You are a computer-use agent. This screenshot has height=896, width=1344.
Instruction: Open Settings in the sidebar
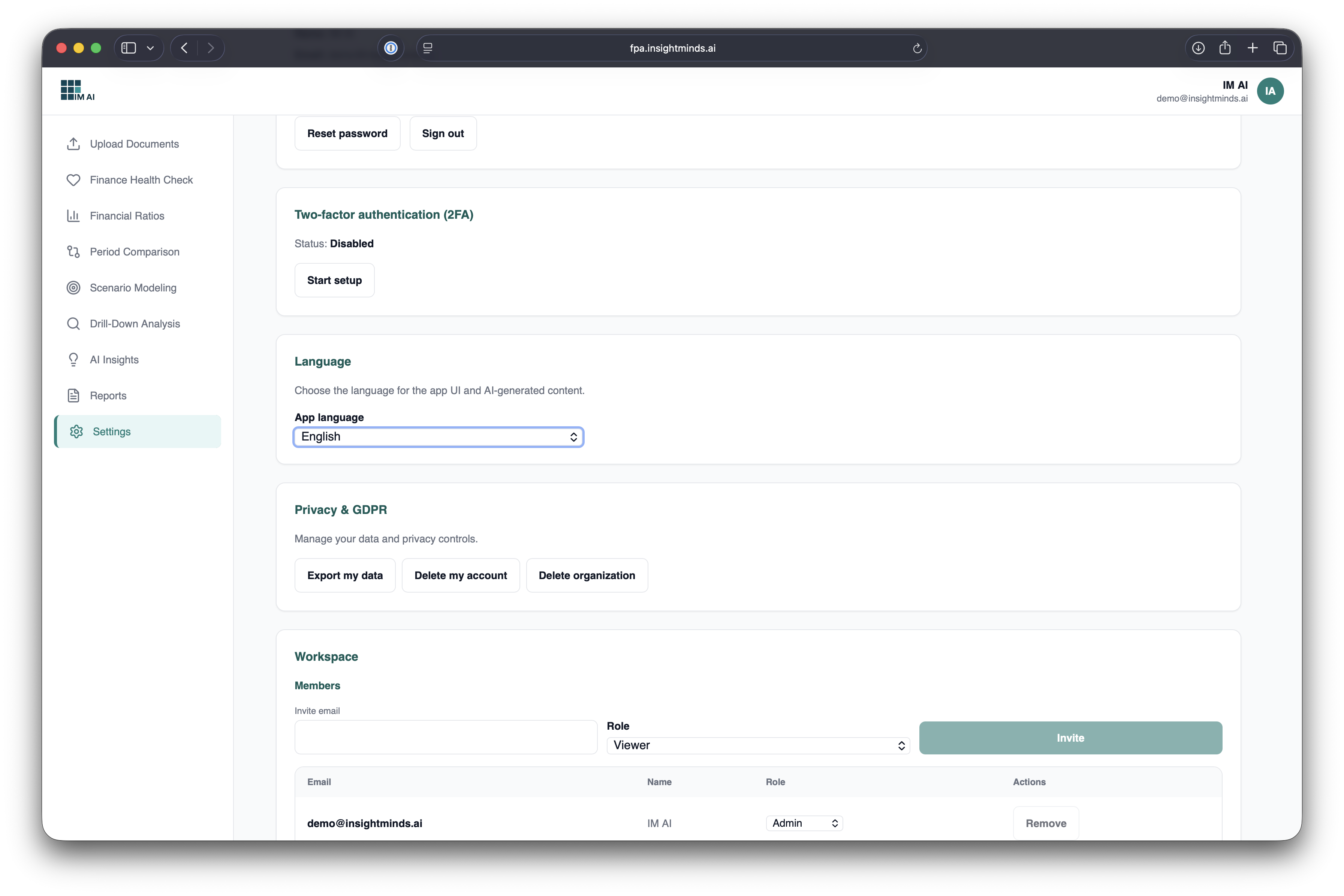point(111,432)
